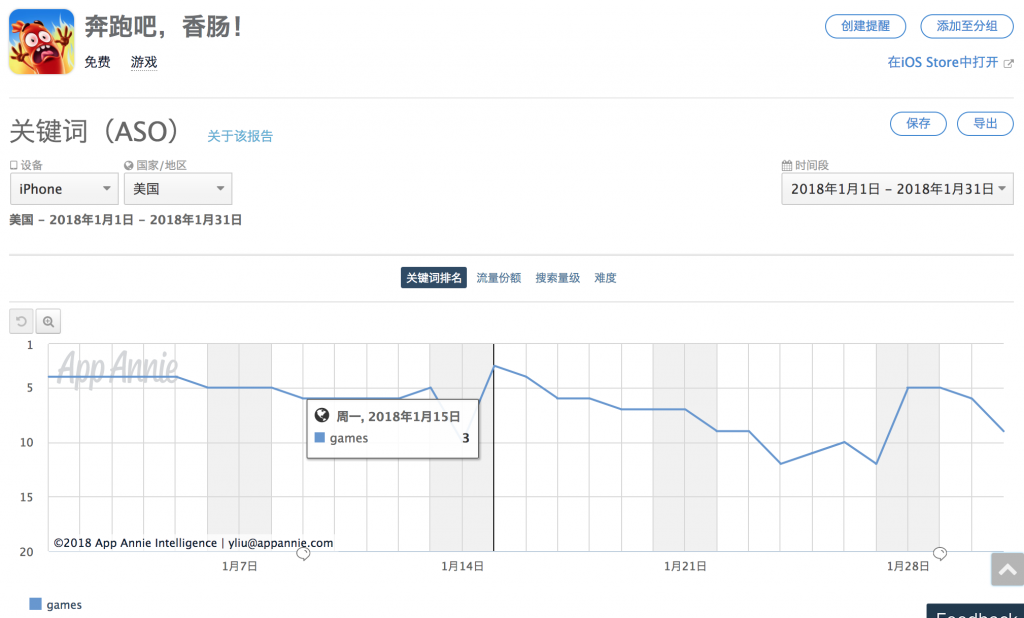
Task: Open the iPhone device dropdown
Action: [65, 189]
